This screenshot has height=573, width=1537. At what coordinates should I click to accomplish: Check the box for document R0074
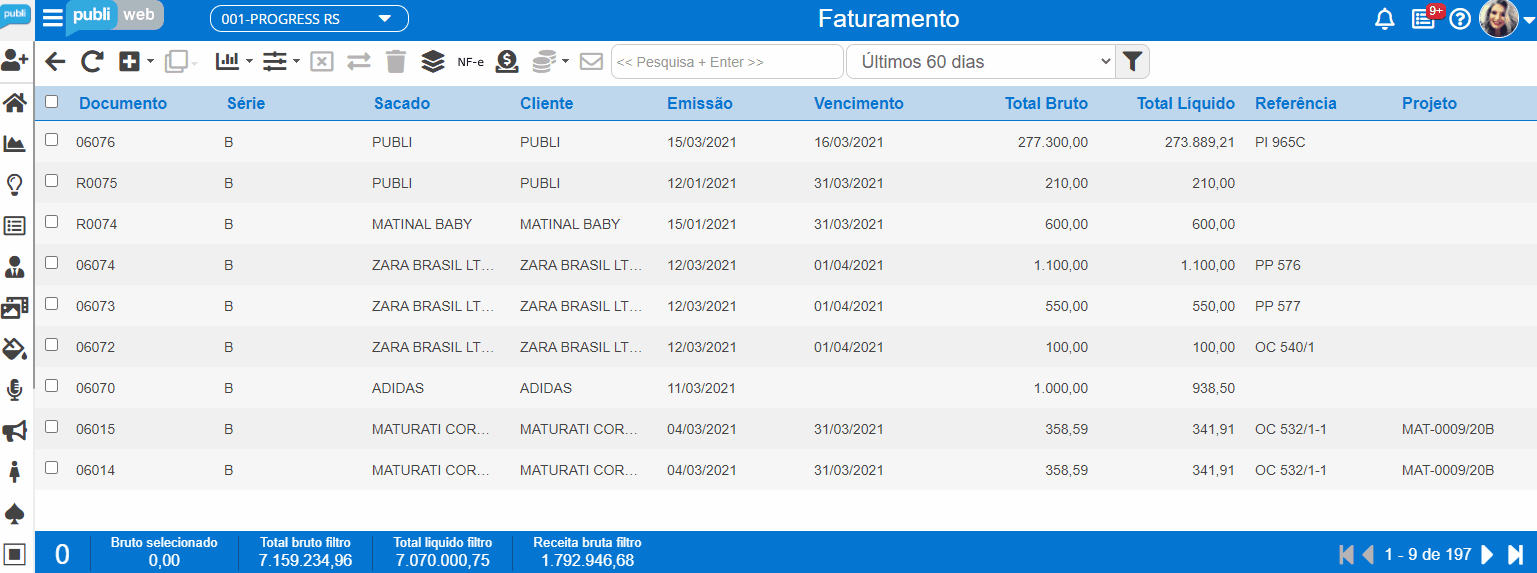(x=52, y=222)
